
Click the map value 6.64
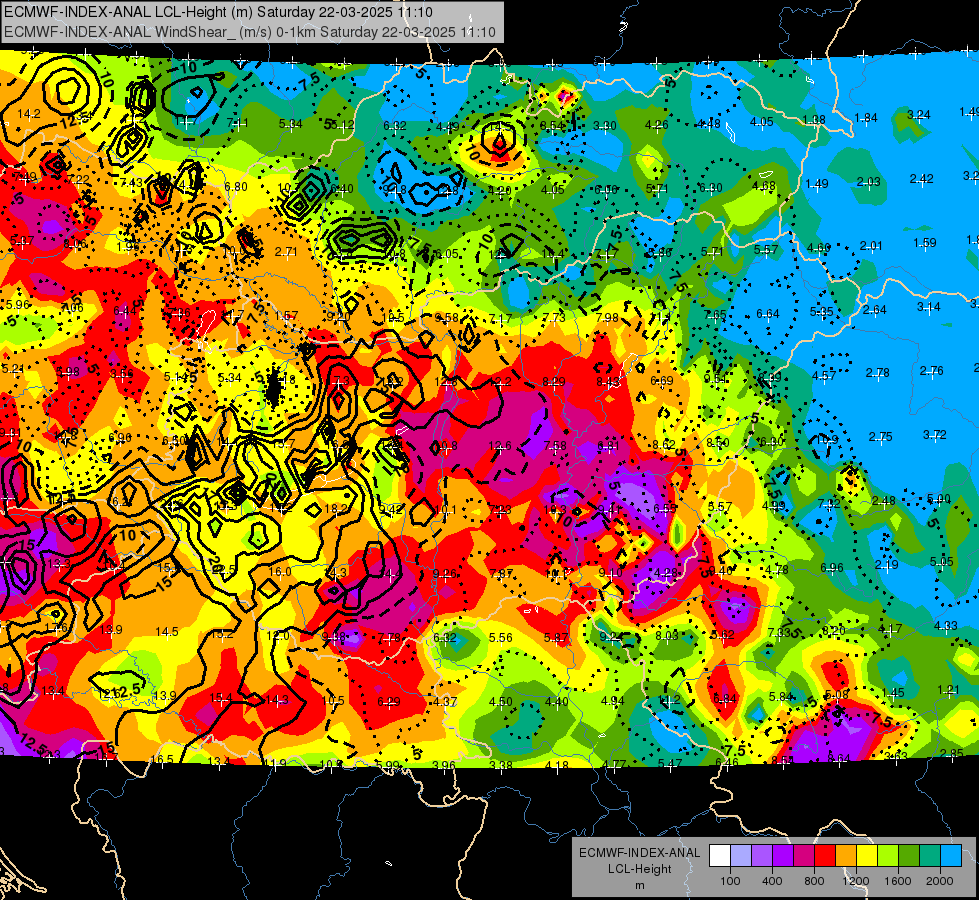[768, 314]
